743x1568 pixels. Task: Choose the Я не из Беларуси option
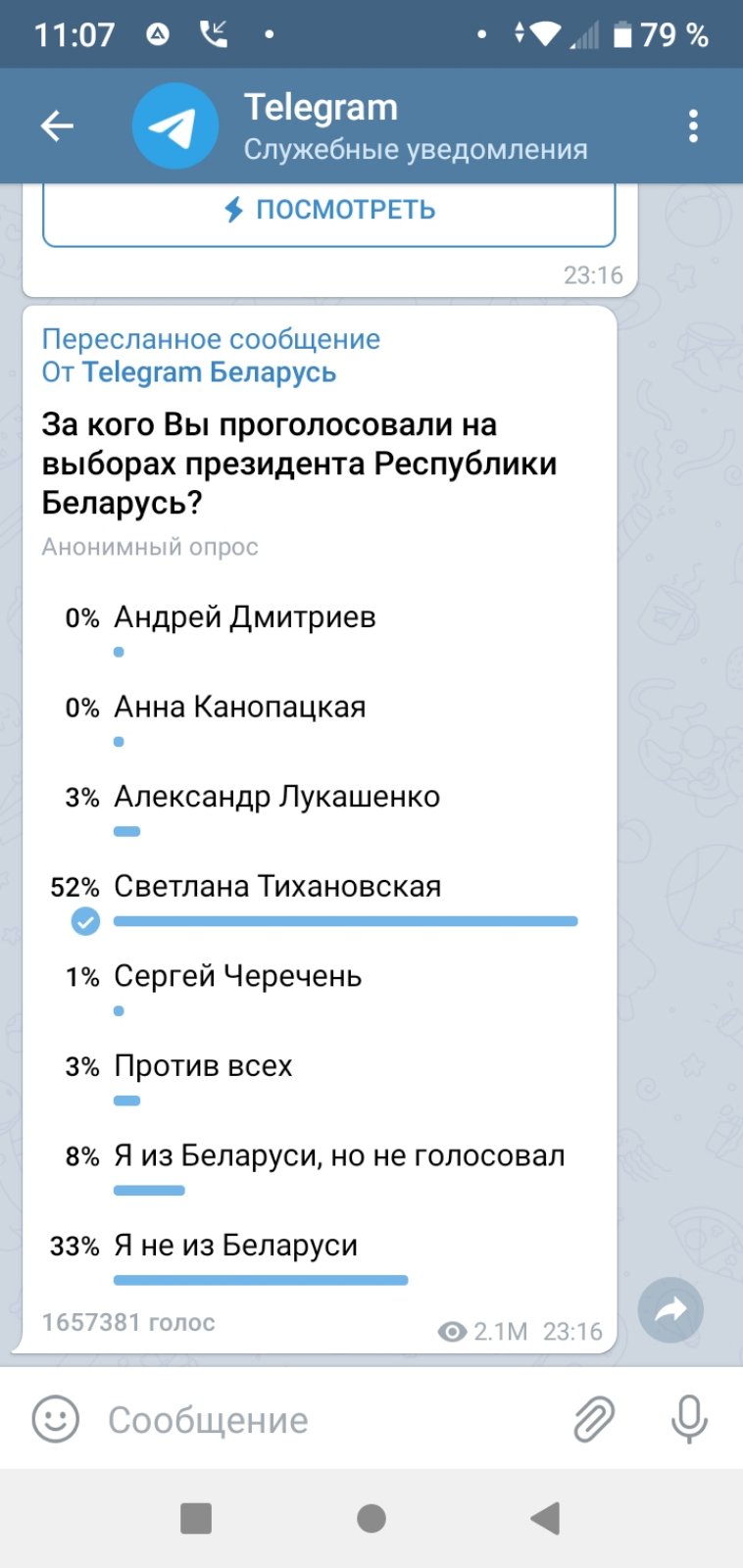(320, 1258)
